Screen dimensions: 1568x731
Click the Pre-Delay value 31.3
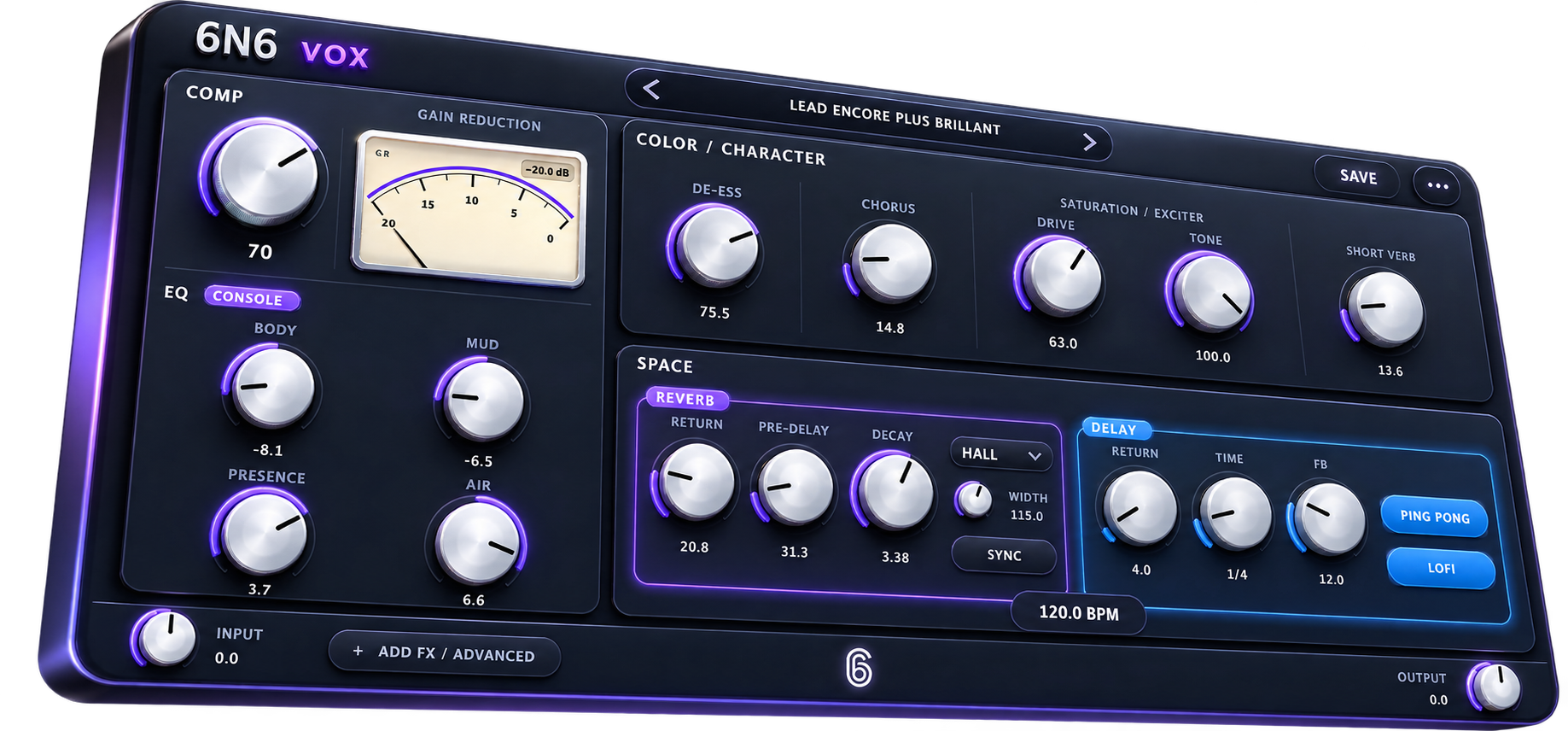coord(794,552)
